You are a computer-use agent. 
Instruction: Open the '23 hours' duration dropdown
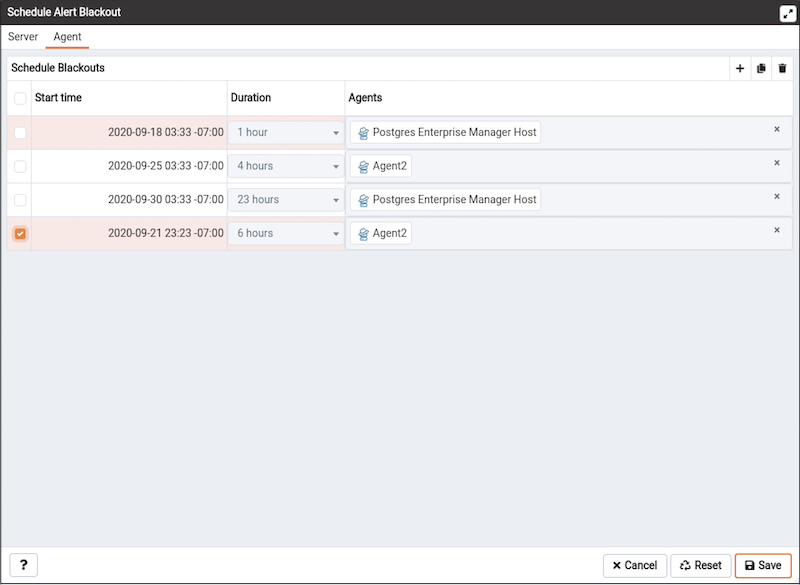[286, 200]
